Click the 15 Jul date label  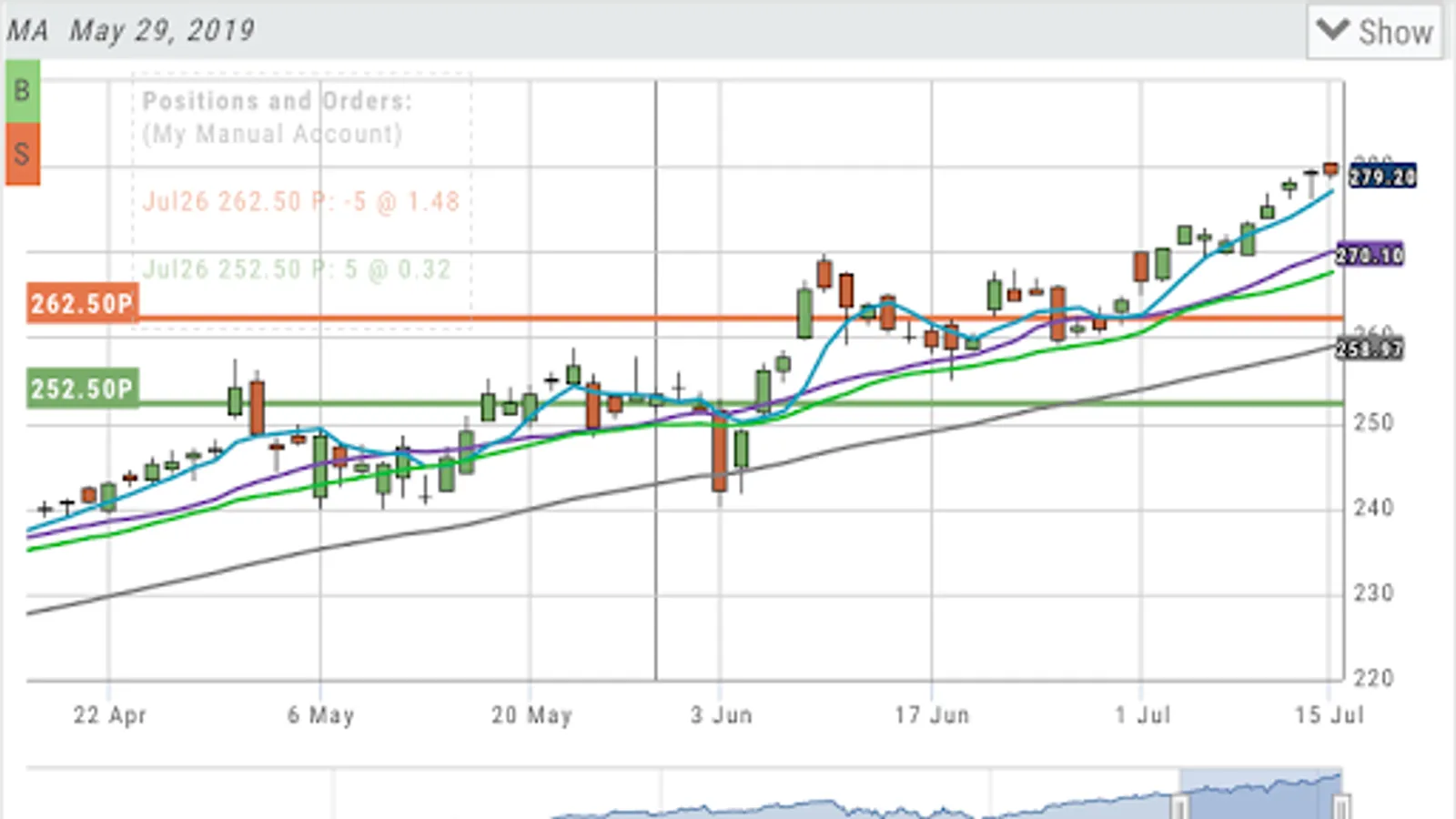point(1330,715)
